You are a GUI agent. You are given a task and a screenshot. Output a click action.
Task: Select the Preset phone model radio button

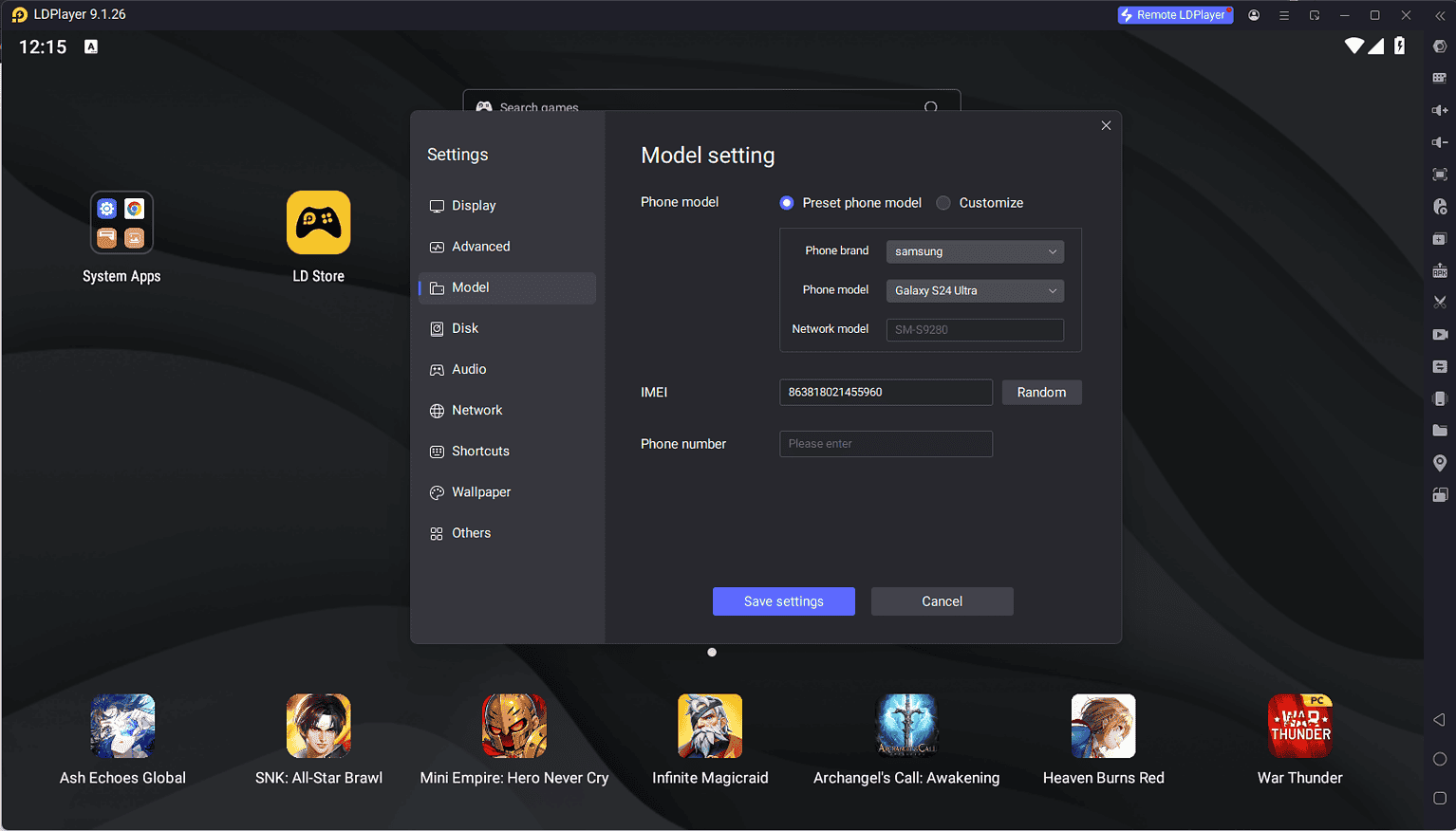(x=786, y=202)
